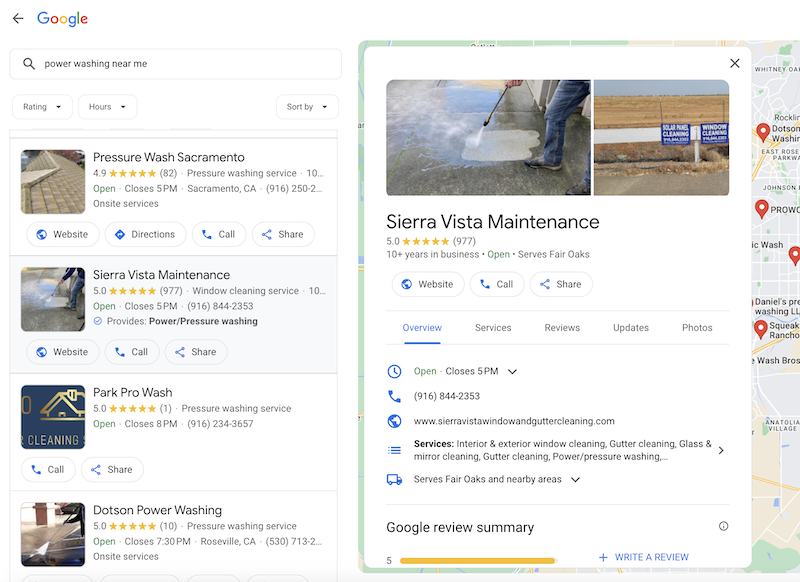Click the Dotson Washing map pin
The width and height of the screenshot is (800, 582).
(x=763, y=132)
